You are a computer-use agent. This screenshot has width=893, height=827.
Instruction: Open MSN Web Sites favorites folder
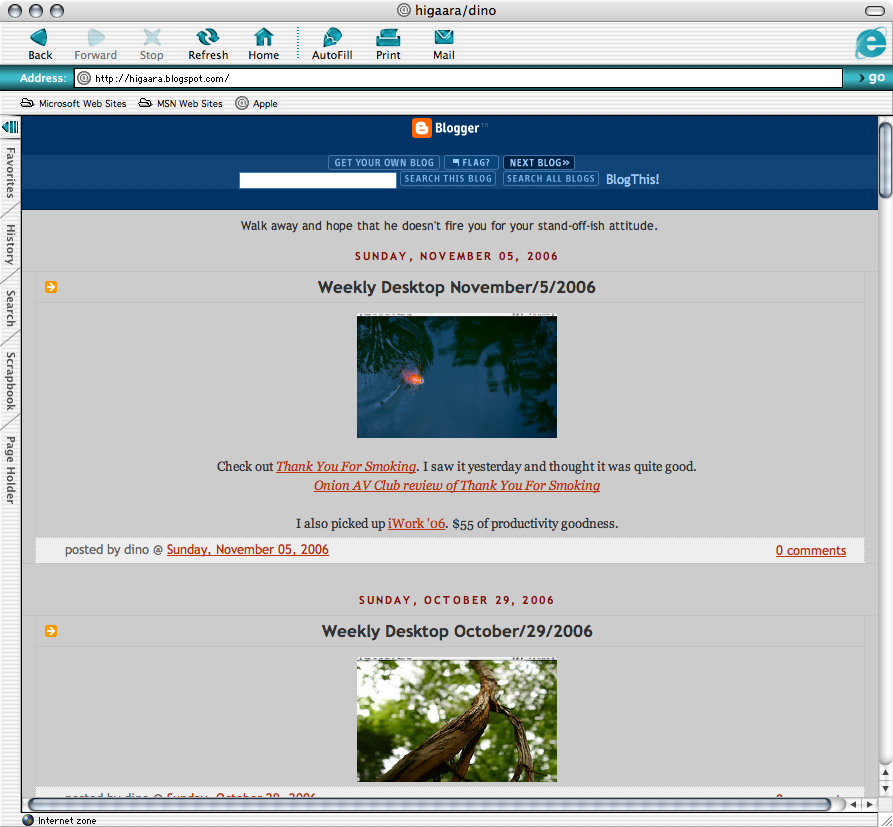click(x=181, y=104)
